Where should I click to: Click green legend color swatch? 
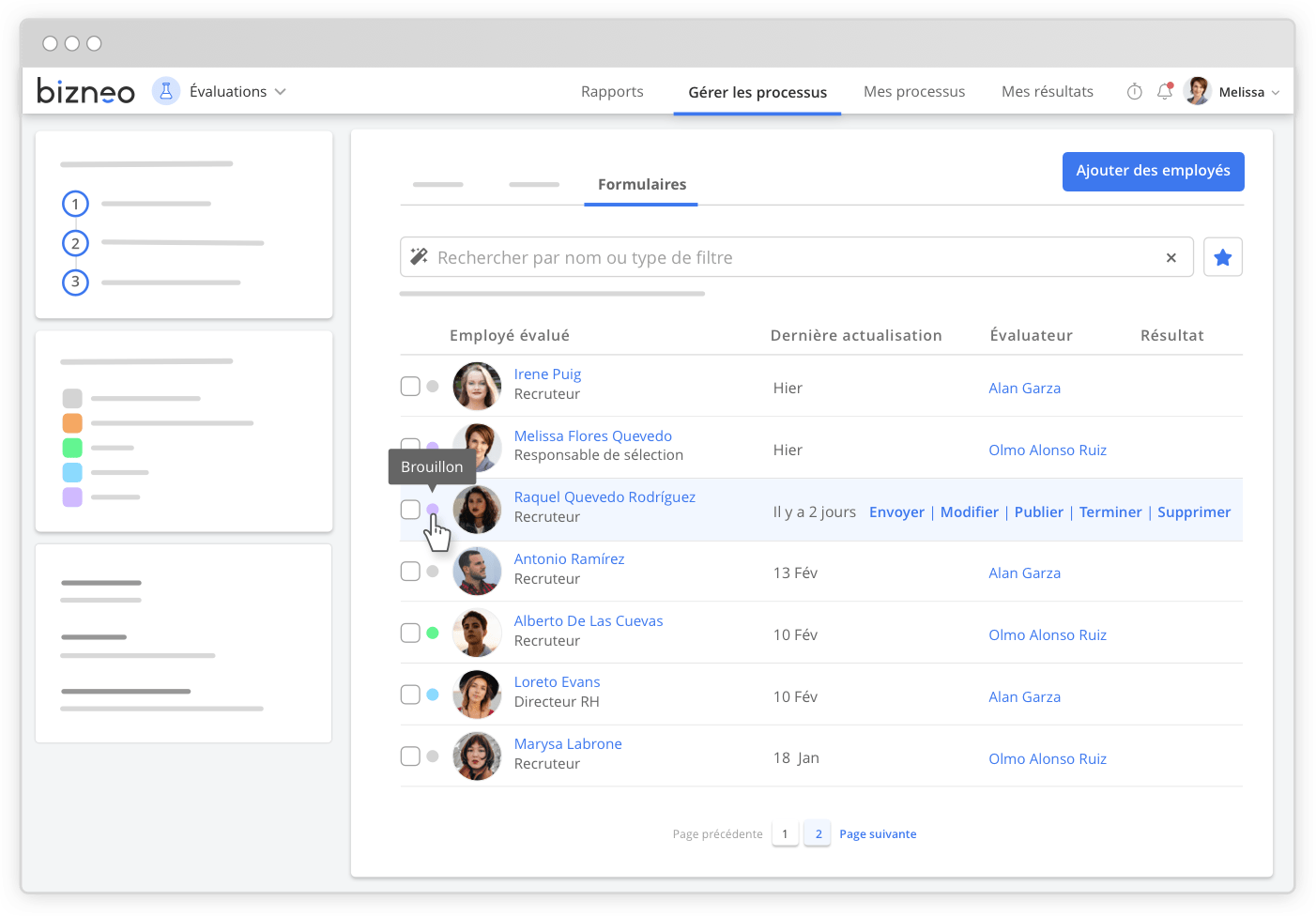coord(72,448)
